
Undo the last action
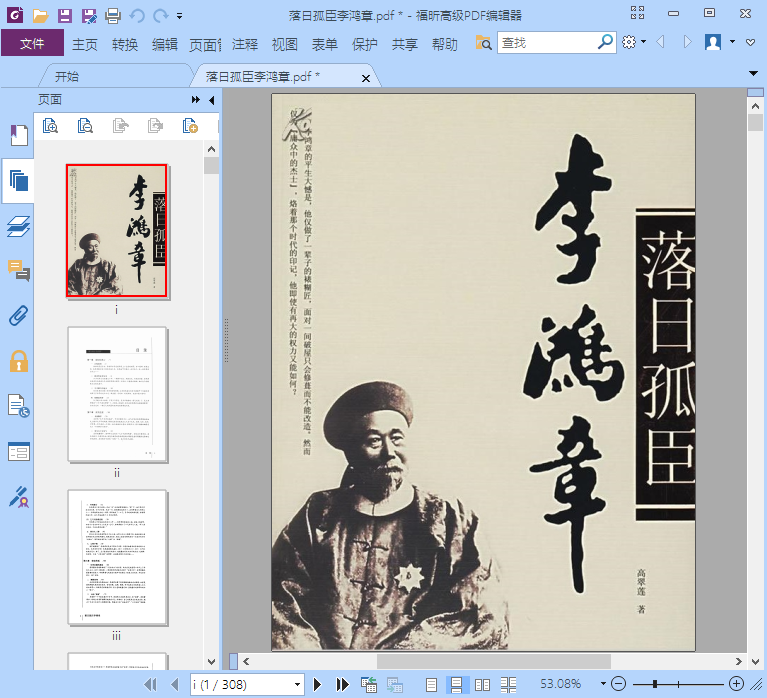click(137, 16)
